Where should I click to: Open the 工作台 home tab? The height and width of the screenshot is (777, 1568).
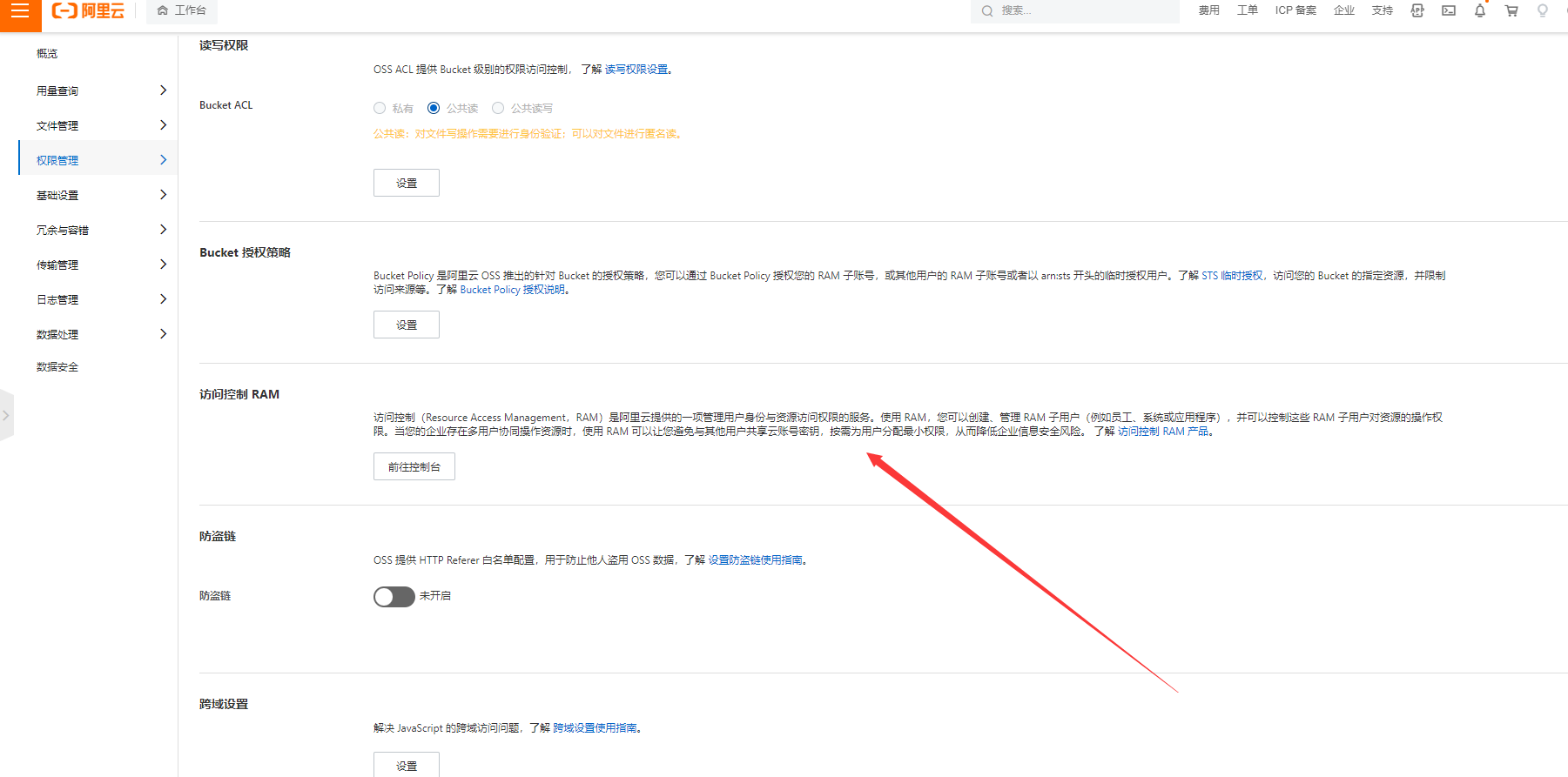click(182, 10)
